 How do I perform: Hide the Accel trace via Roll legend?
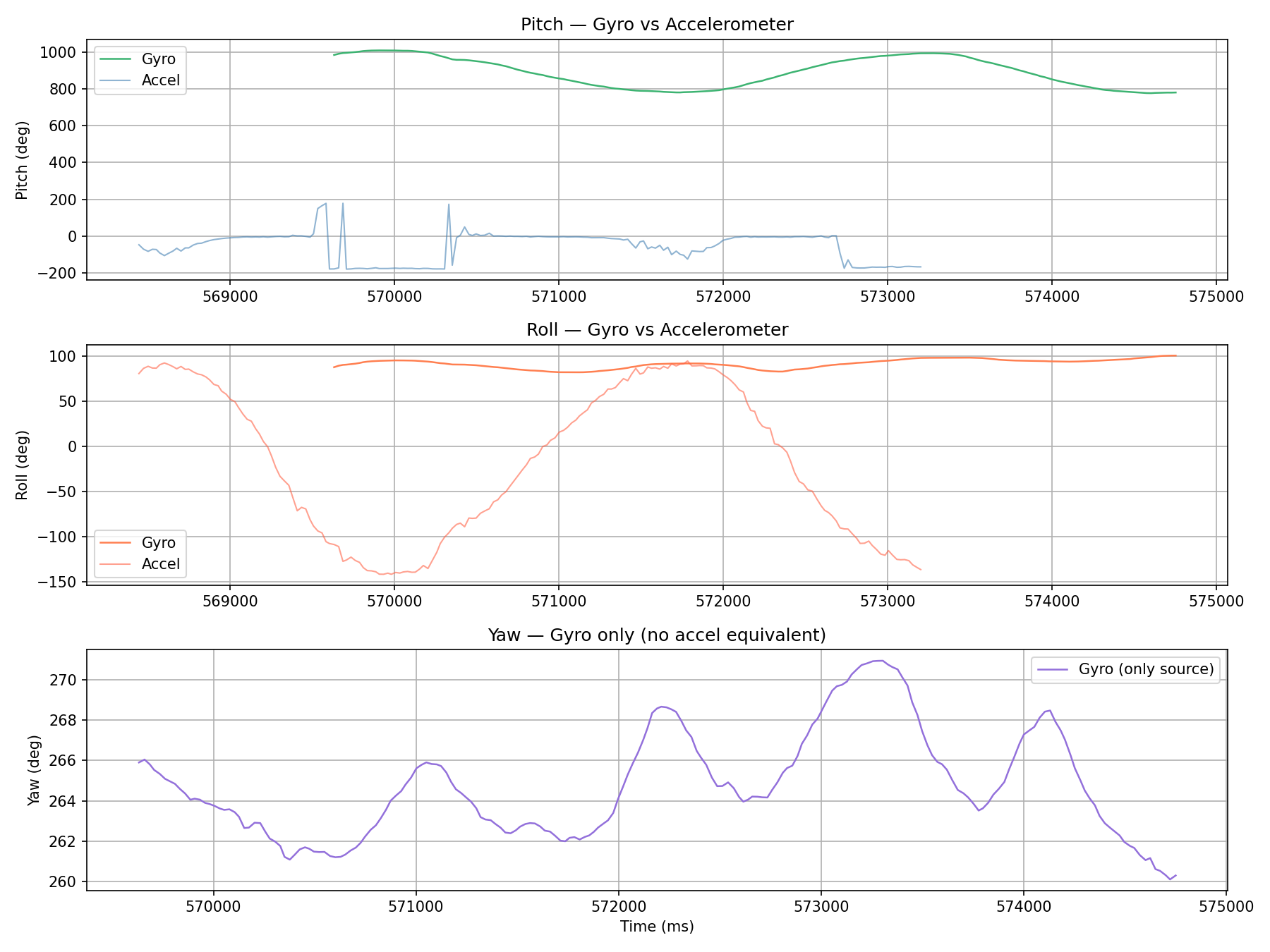pos(161,563)
